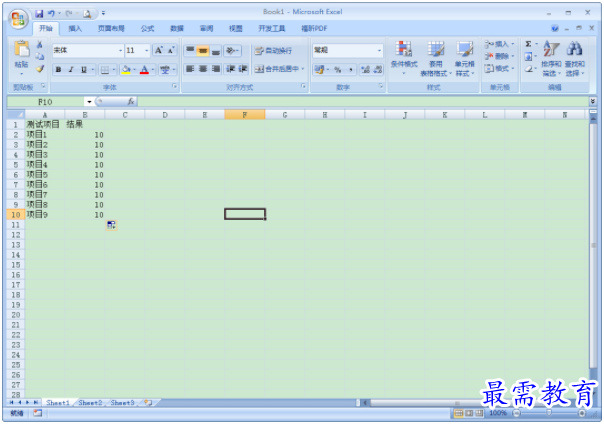Click the Paste clipboard icon
This screenshot has width=604, height=425.
(x=22, y=50)
